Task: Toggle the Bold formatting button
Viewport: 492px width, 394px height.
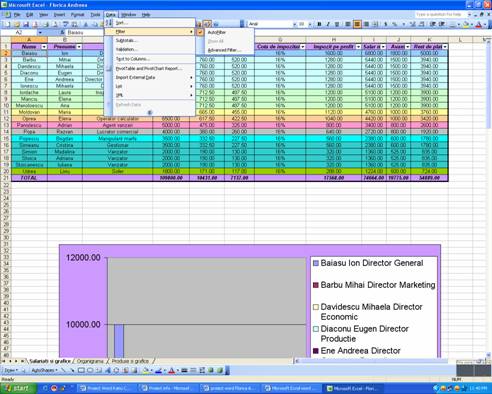Action: pyautogui.click(x=319, y=24)
